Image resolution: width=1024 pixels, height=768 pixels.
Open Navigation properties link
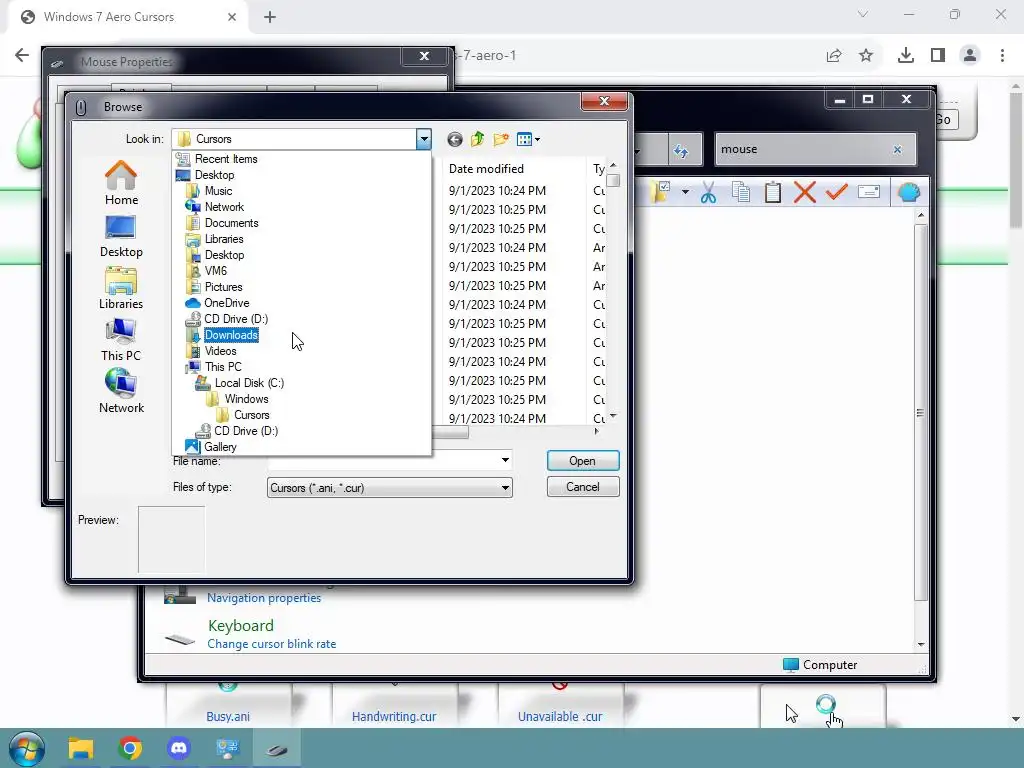(x=264, y=598)
